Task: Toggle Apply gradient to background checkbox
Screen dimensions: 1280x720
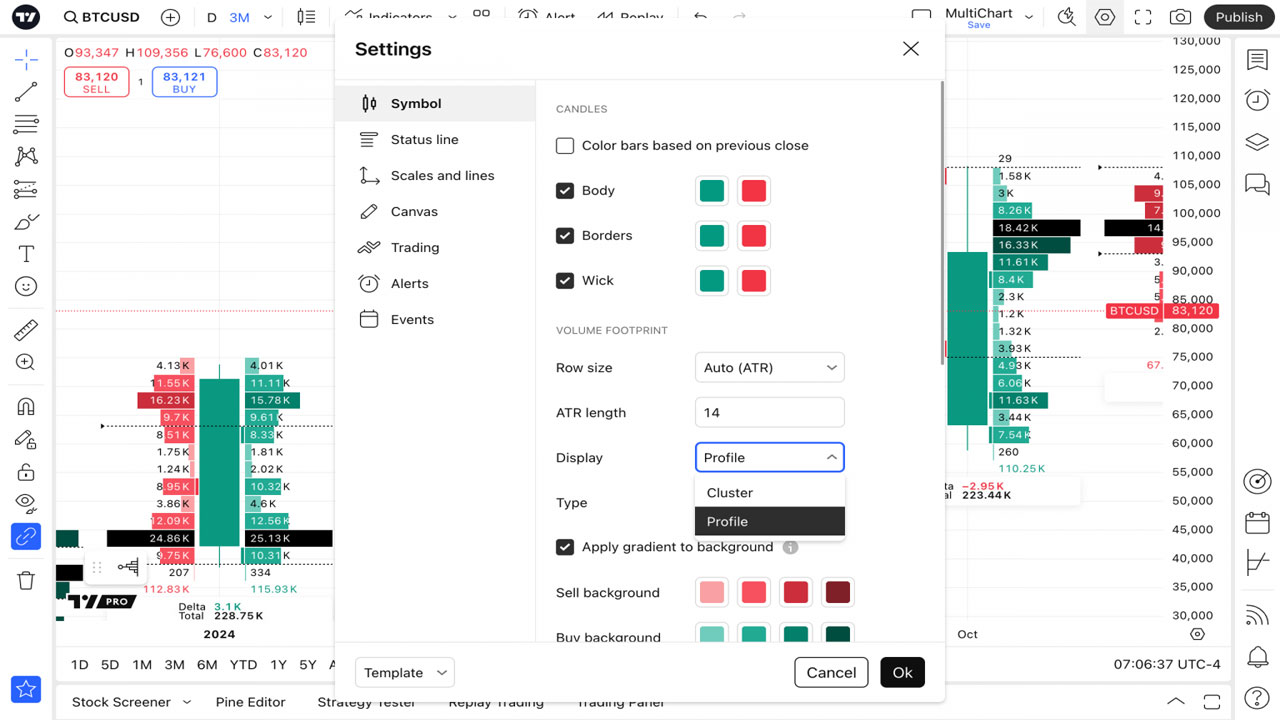Action: click(x=565, y=547)
